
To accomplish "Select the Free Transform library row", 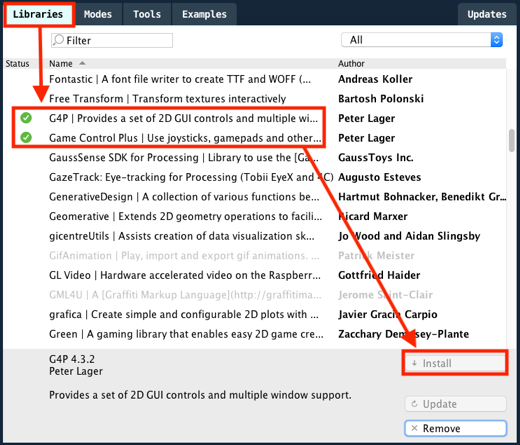I will tap(255, 99).
